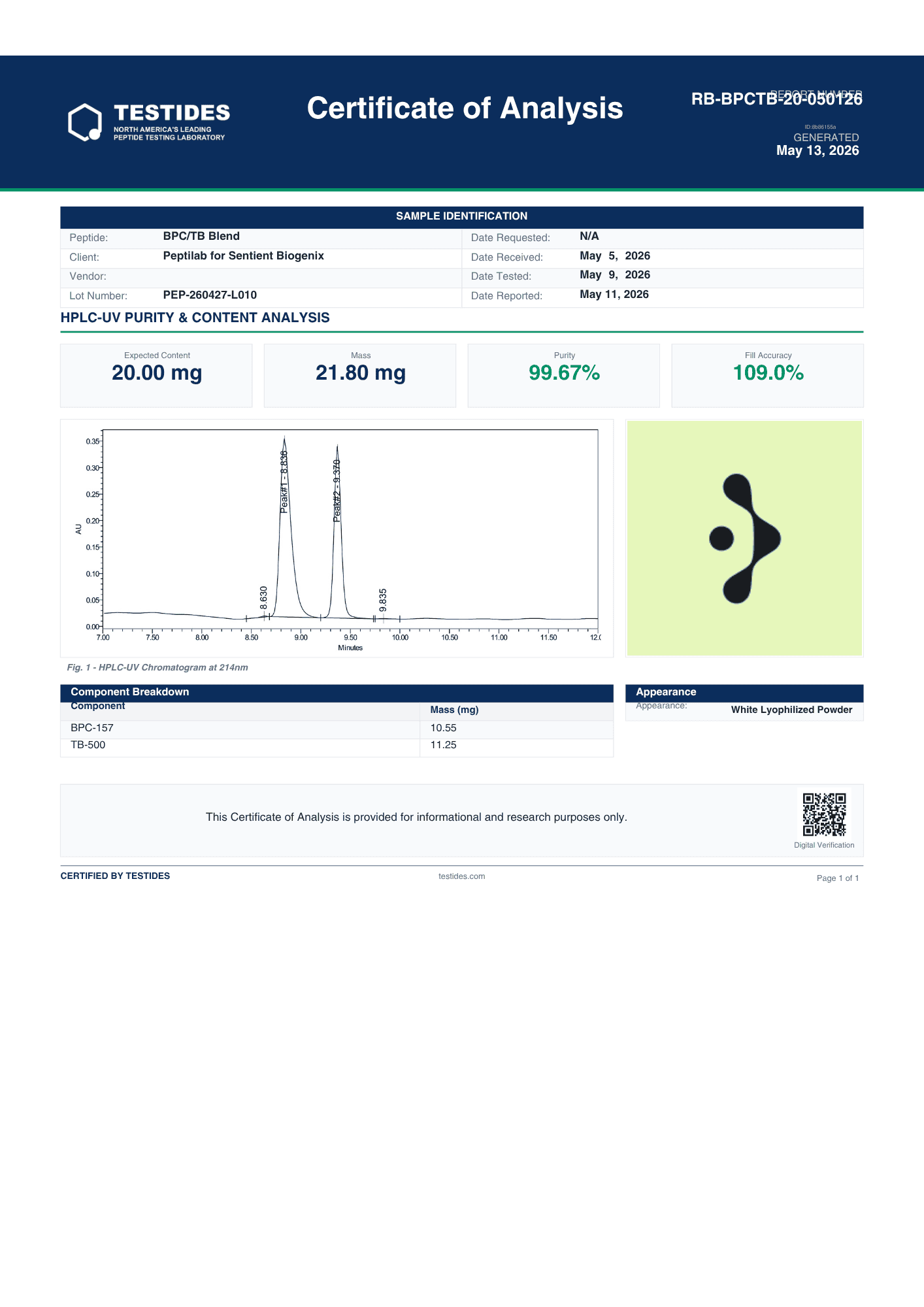Image resolution: width=924 pixels, height=1307 pixels.
Task: Click the TB-500 mass value 11.25
Action: (443, 745)
